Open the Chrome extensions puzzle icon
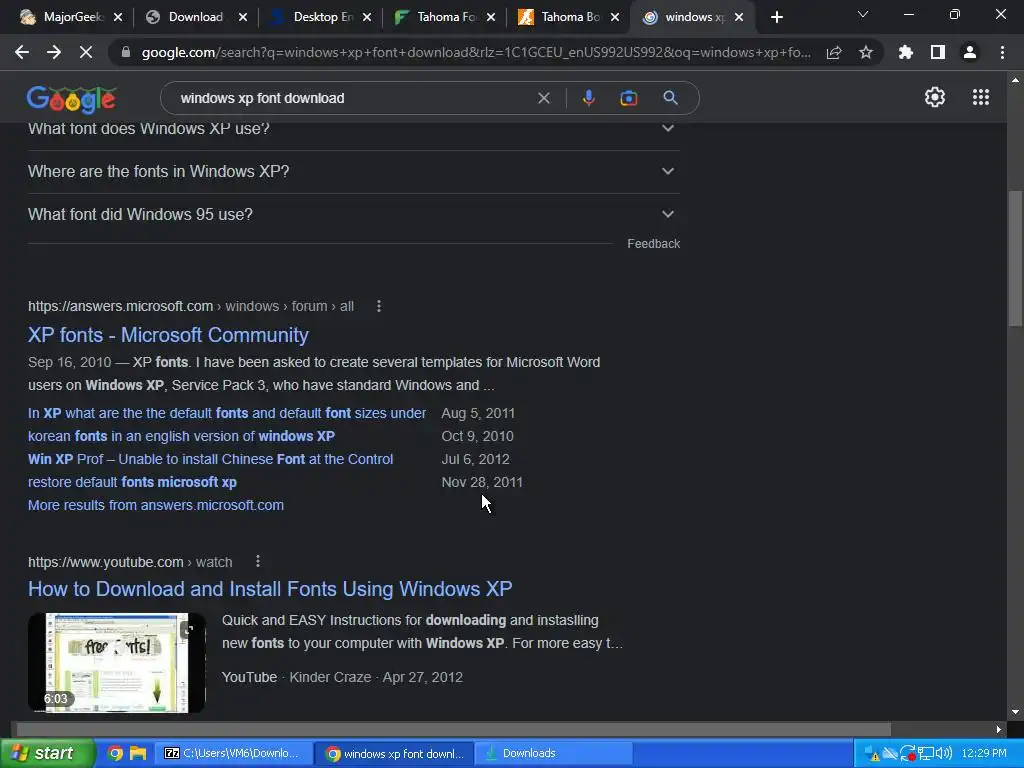This screenshot has height=768, width=1024. 906,52
